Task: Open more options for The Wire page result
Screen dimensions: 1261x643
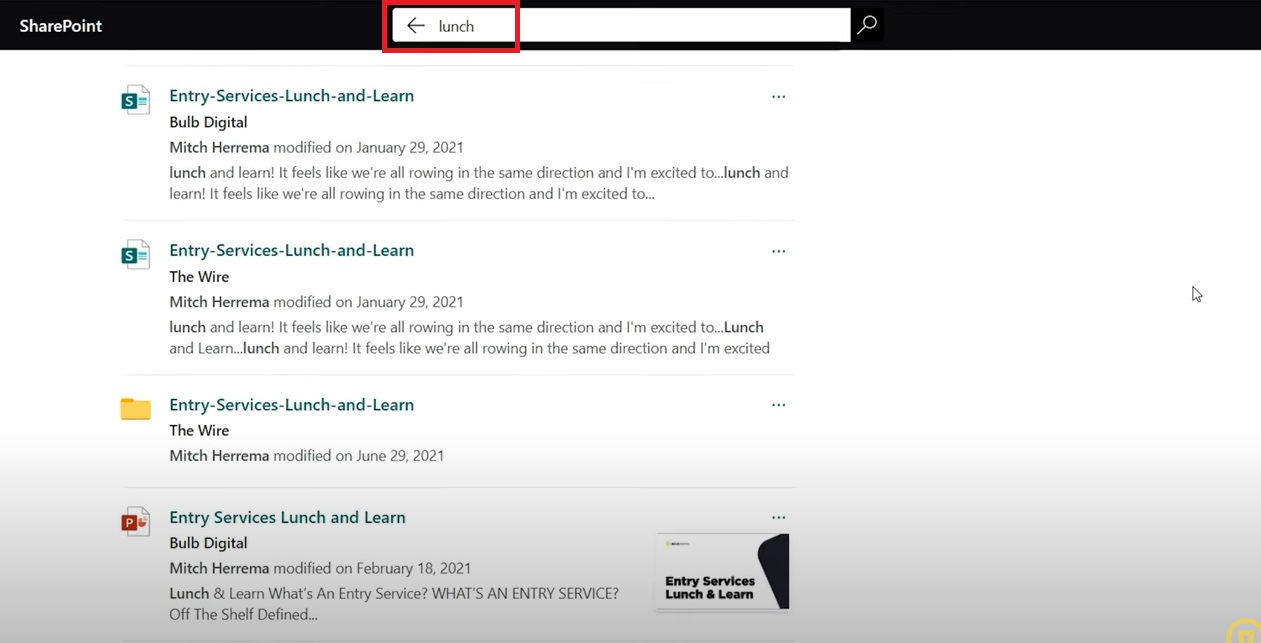Action: tap(778, 251)
